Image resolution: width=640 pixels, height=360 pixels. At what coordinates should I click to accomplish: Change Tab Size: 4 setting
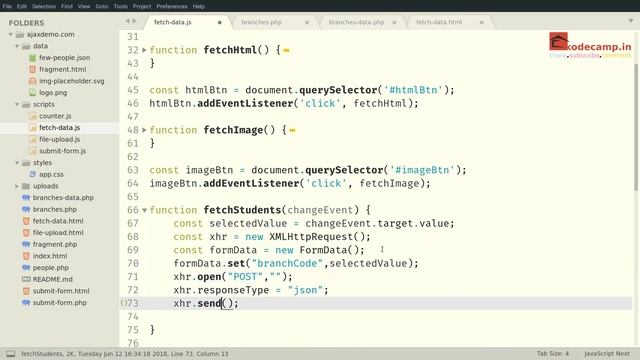(x=553, y=353)
